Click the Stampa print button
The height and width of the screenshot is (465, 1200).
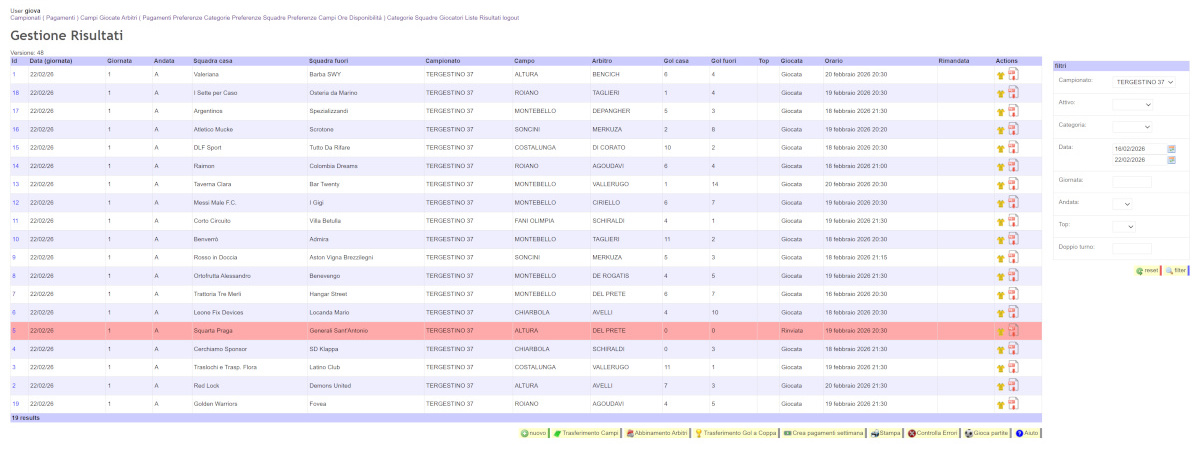[885, 433]
